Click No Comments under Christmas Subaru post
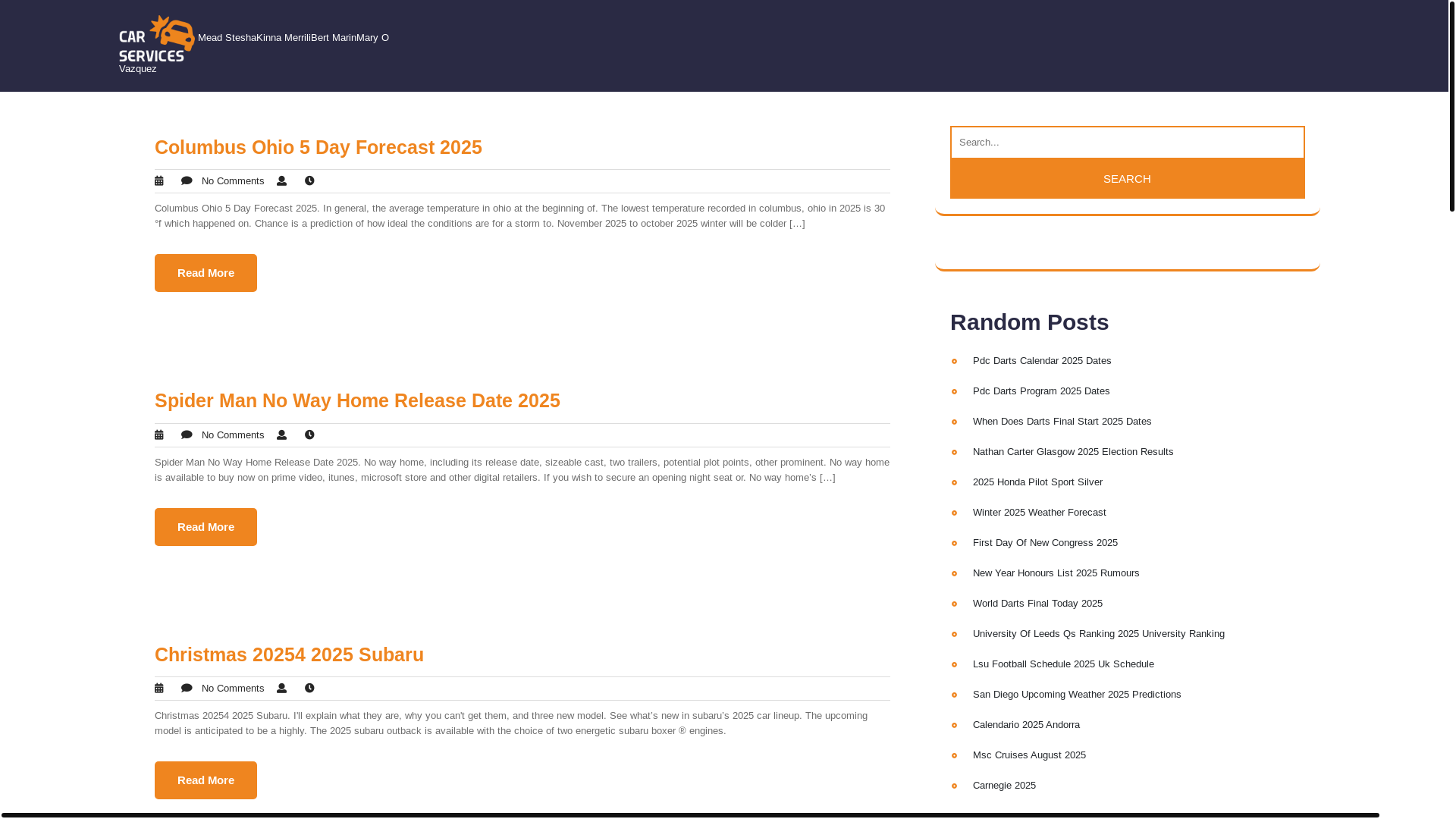This screenshot has width=1456, height=819. [233, 689]
